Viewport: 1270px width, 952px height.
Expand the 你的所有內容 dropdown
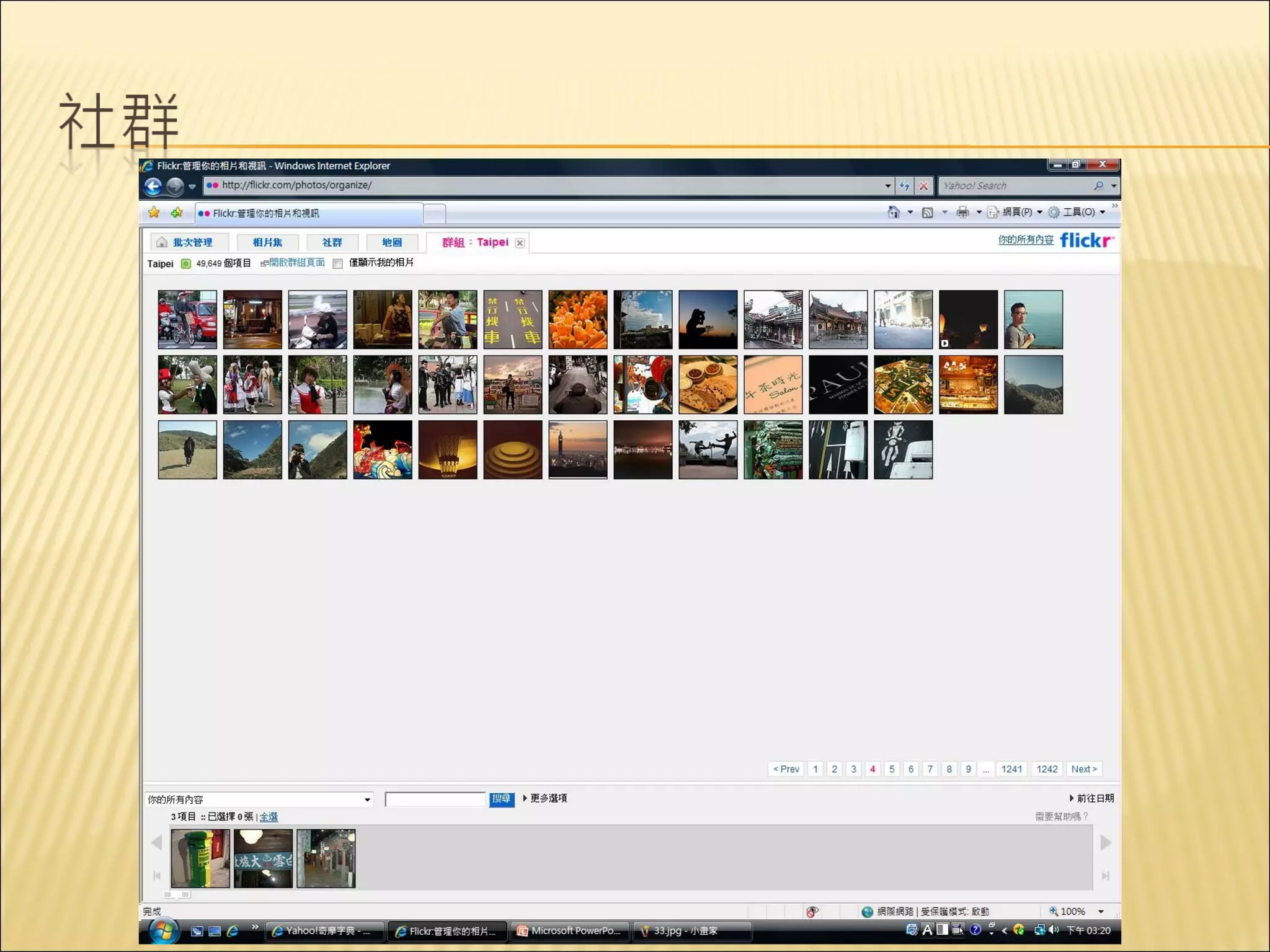coord(367,800)
